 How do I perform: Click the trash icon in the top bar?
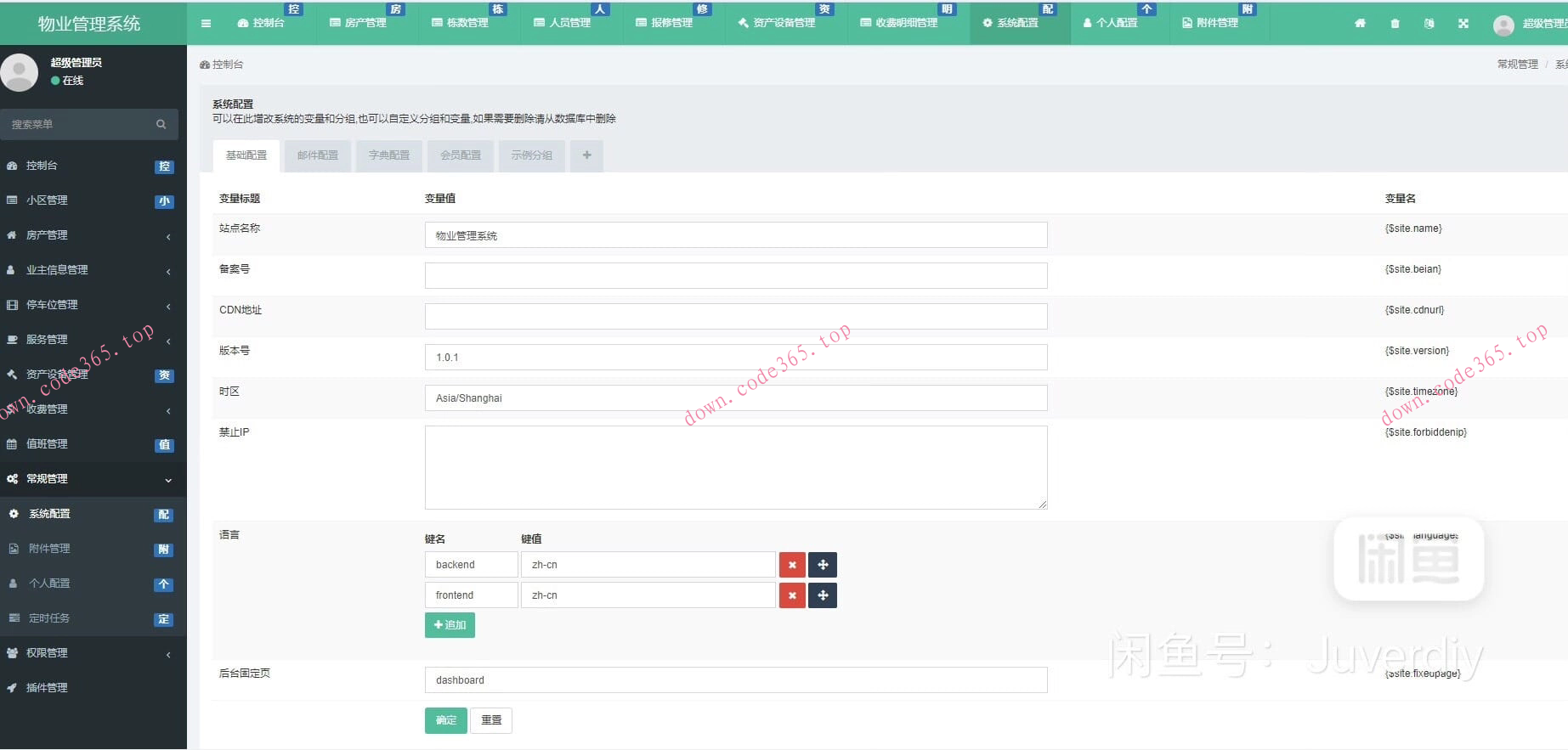pos(1395,23)
